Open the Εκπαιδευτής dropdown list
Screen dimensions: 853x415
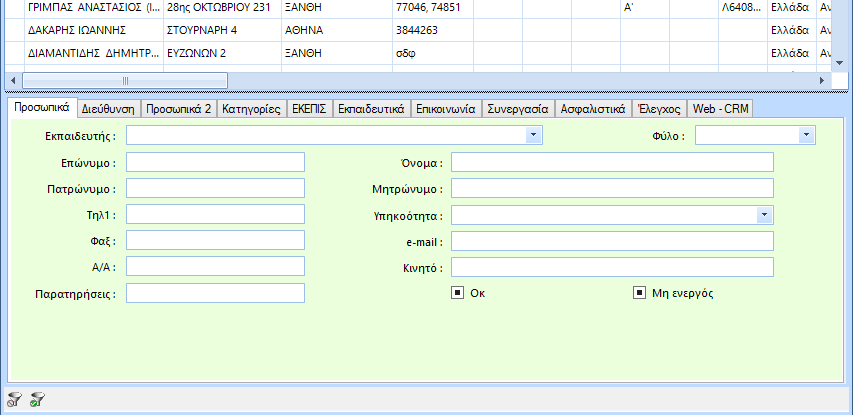[533, 135]
